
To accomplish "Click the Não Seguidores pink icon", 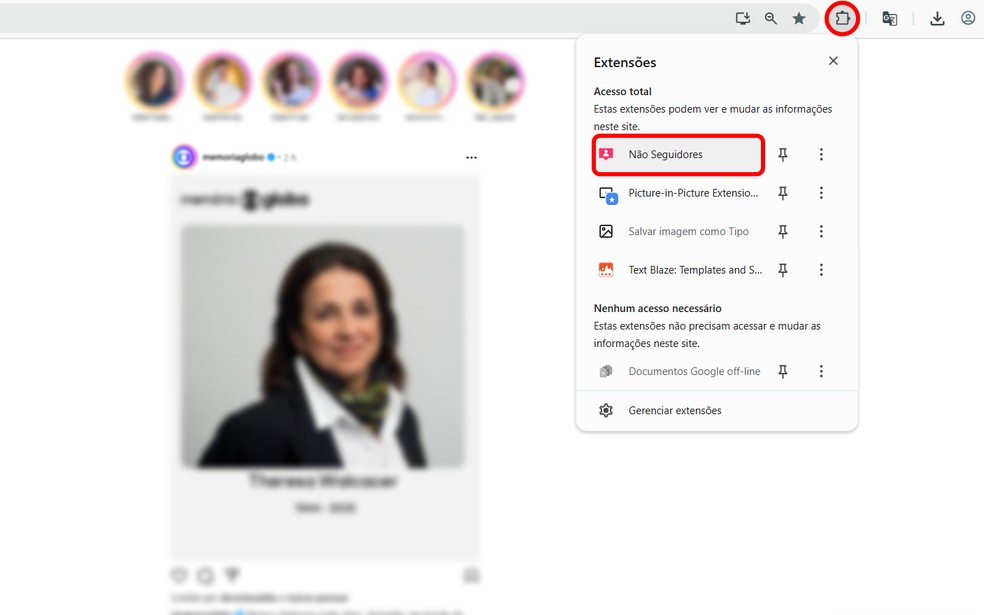I will coord(606,154).
